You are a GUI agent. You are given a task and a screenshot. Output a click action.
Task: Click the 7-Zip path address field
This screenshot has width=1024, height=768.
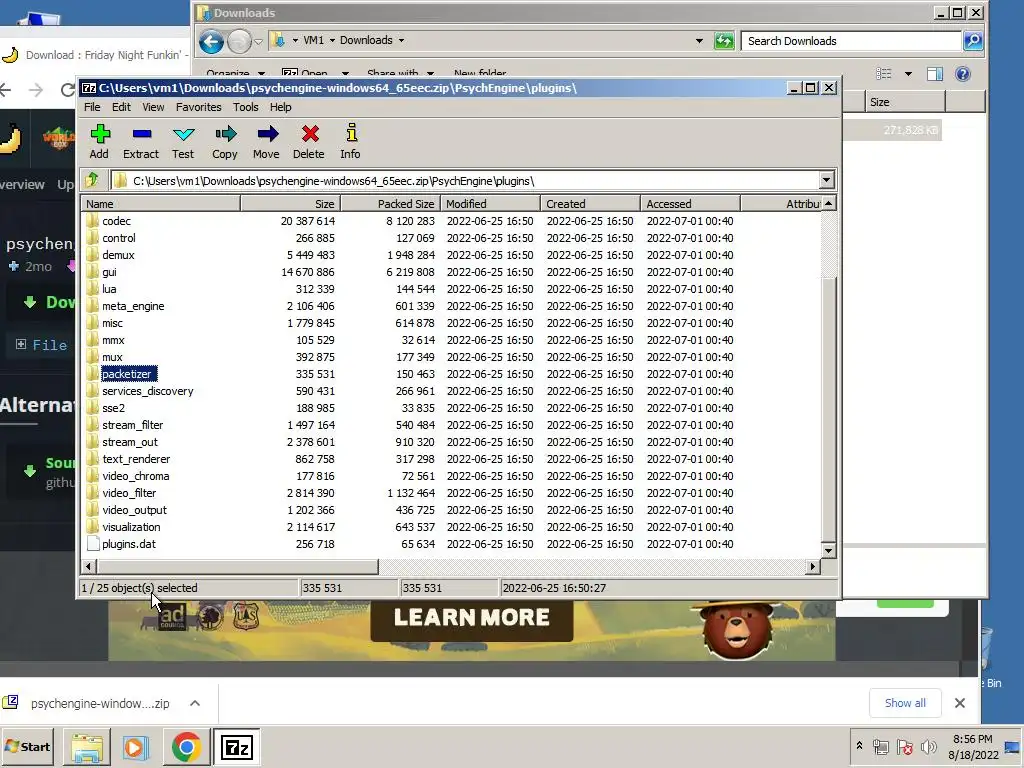(465, 180)
